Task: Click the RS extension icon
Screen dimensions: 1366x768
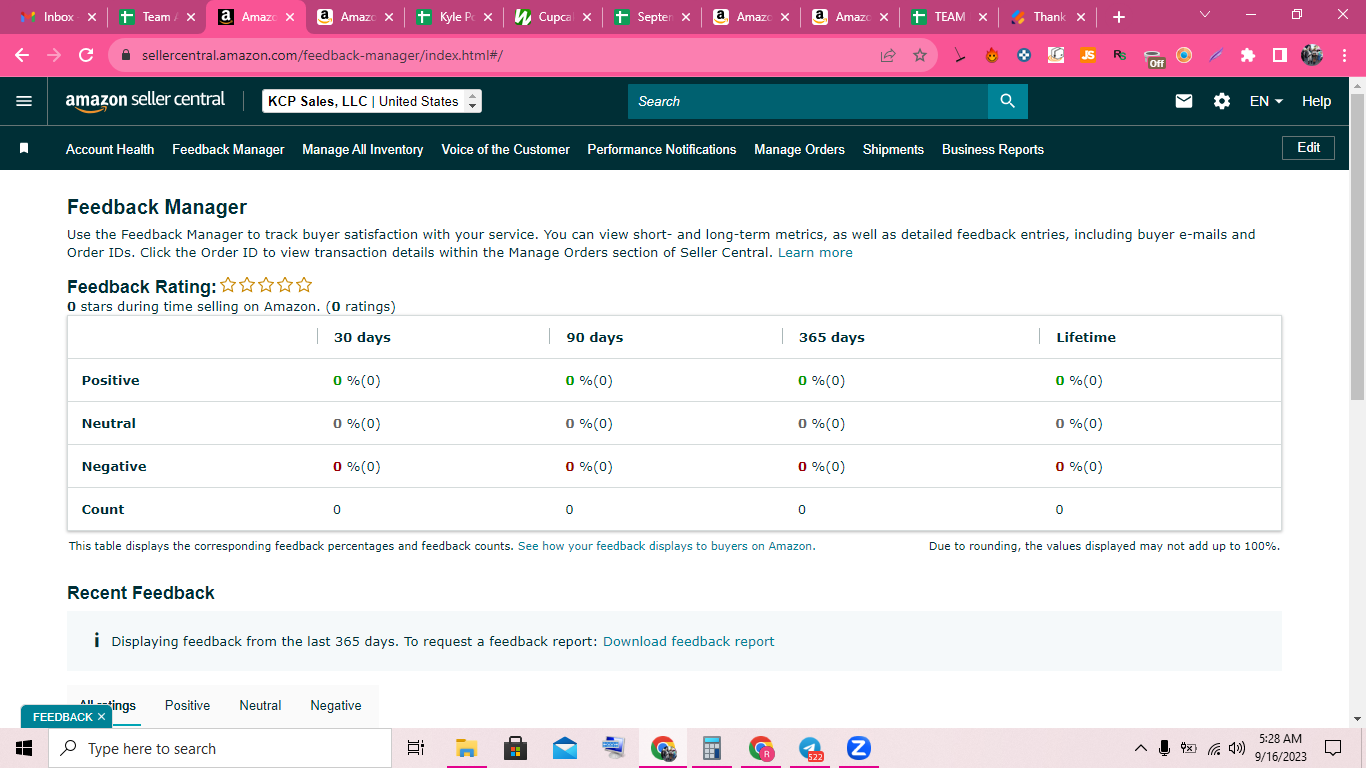Action: tap(1120, 56)
